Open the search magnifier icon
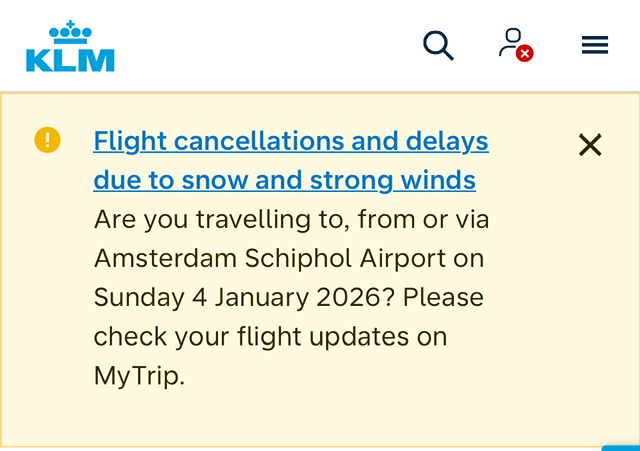Viewport: 640px width, 451px height. pos(438,45)
